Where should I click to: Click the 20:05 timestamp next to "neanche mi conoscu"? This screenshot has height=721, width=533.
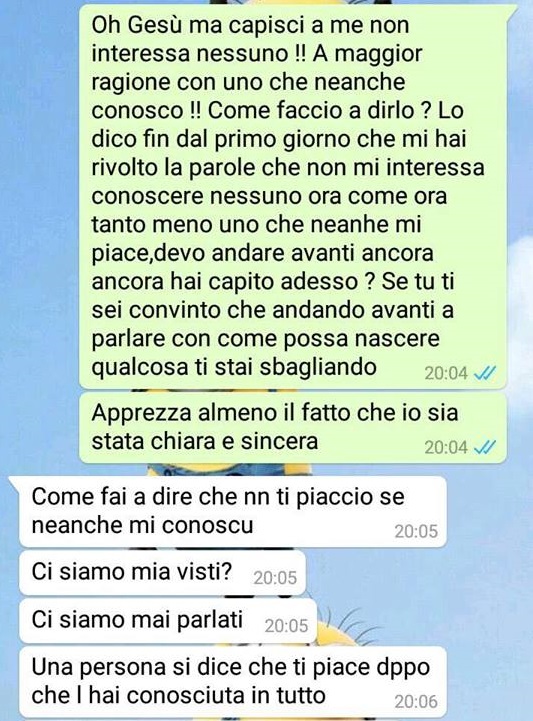416,532
